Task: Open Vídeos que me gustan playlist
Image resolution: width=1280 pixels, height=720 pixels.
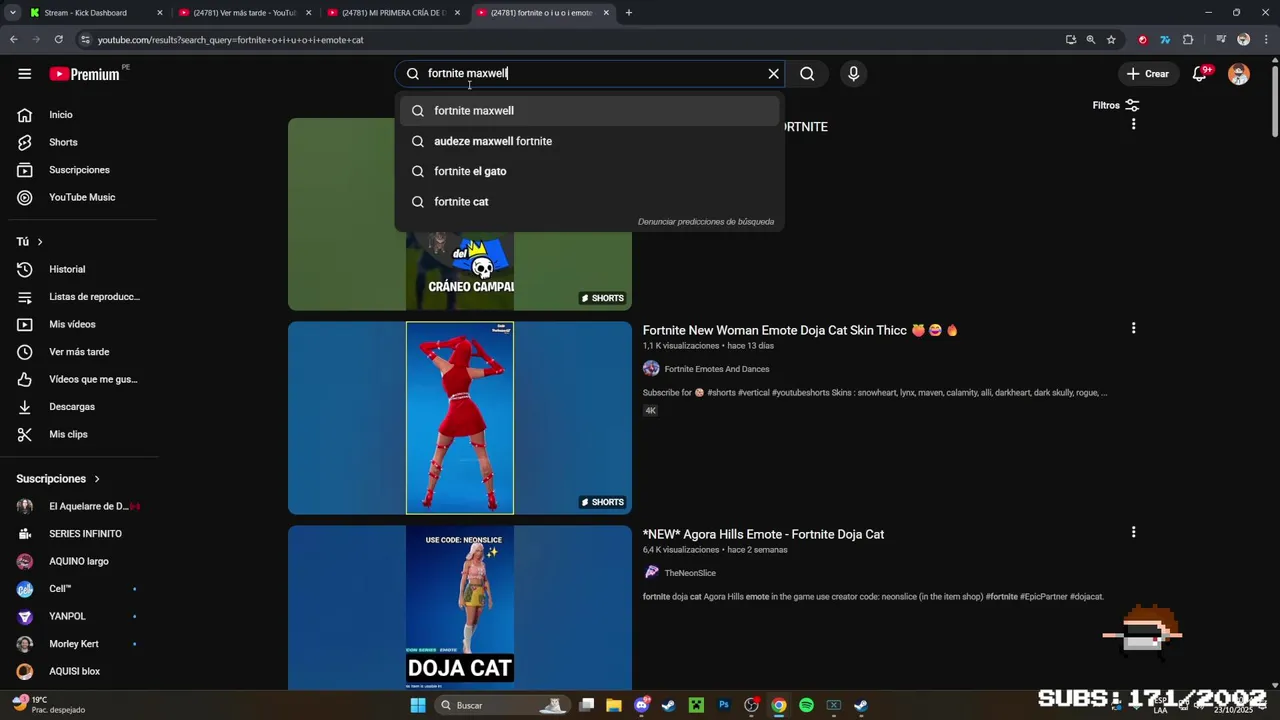Action: [80, 379]
